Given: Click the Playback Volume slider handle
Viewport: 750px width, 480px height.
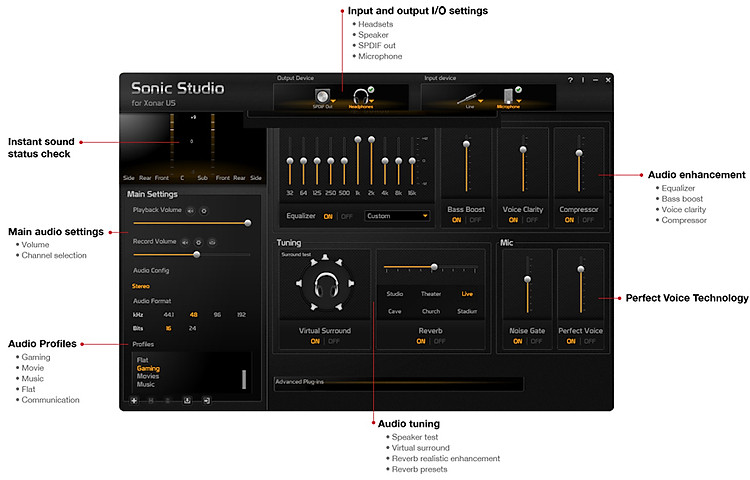Looking at the screenshot, I should 247,223.
